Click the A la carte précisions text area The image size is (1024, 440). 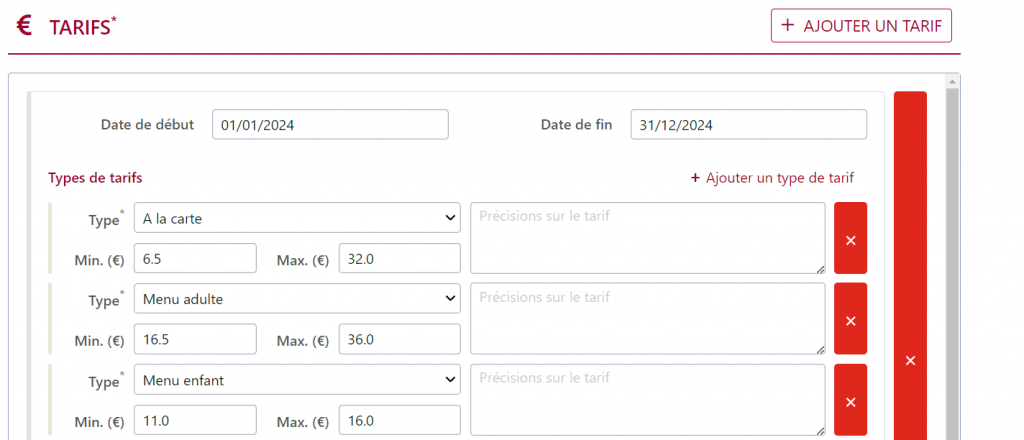pos(648,238)
